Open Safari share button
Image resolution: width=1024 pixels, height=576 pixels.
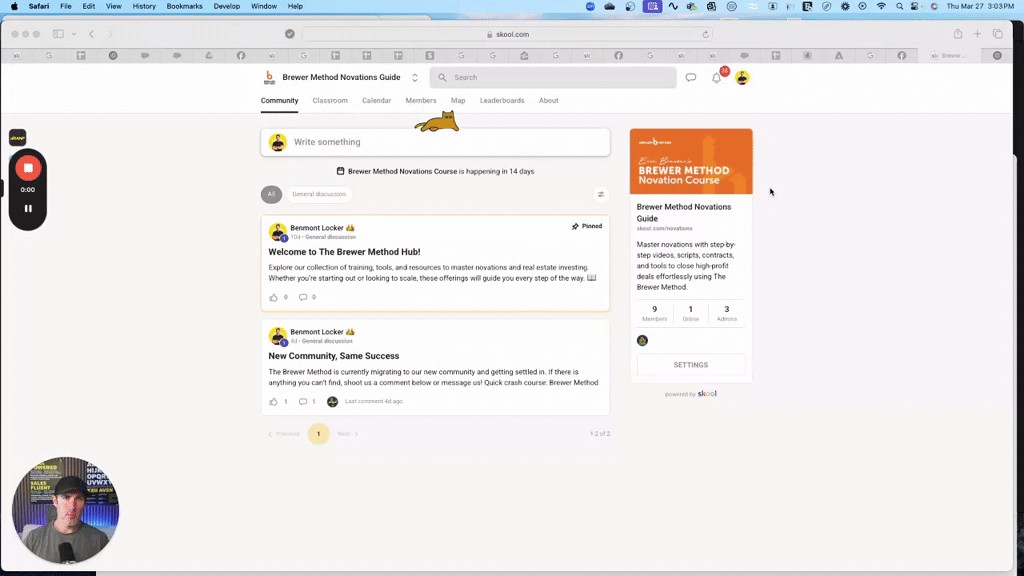957,34
